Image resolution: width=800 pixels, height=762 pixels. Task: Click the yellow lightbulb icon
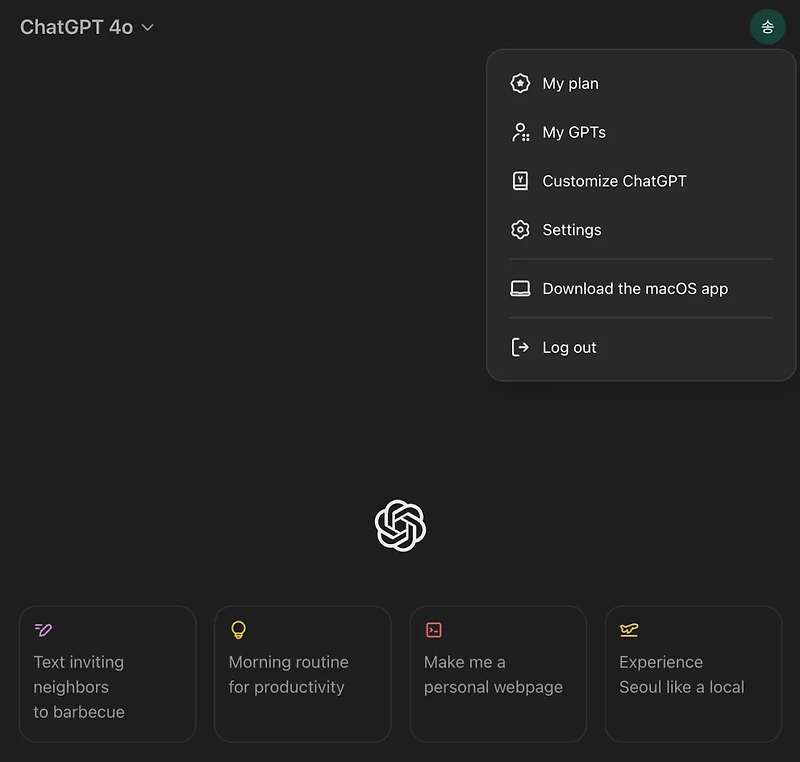click(x=238, y=630)
